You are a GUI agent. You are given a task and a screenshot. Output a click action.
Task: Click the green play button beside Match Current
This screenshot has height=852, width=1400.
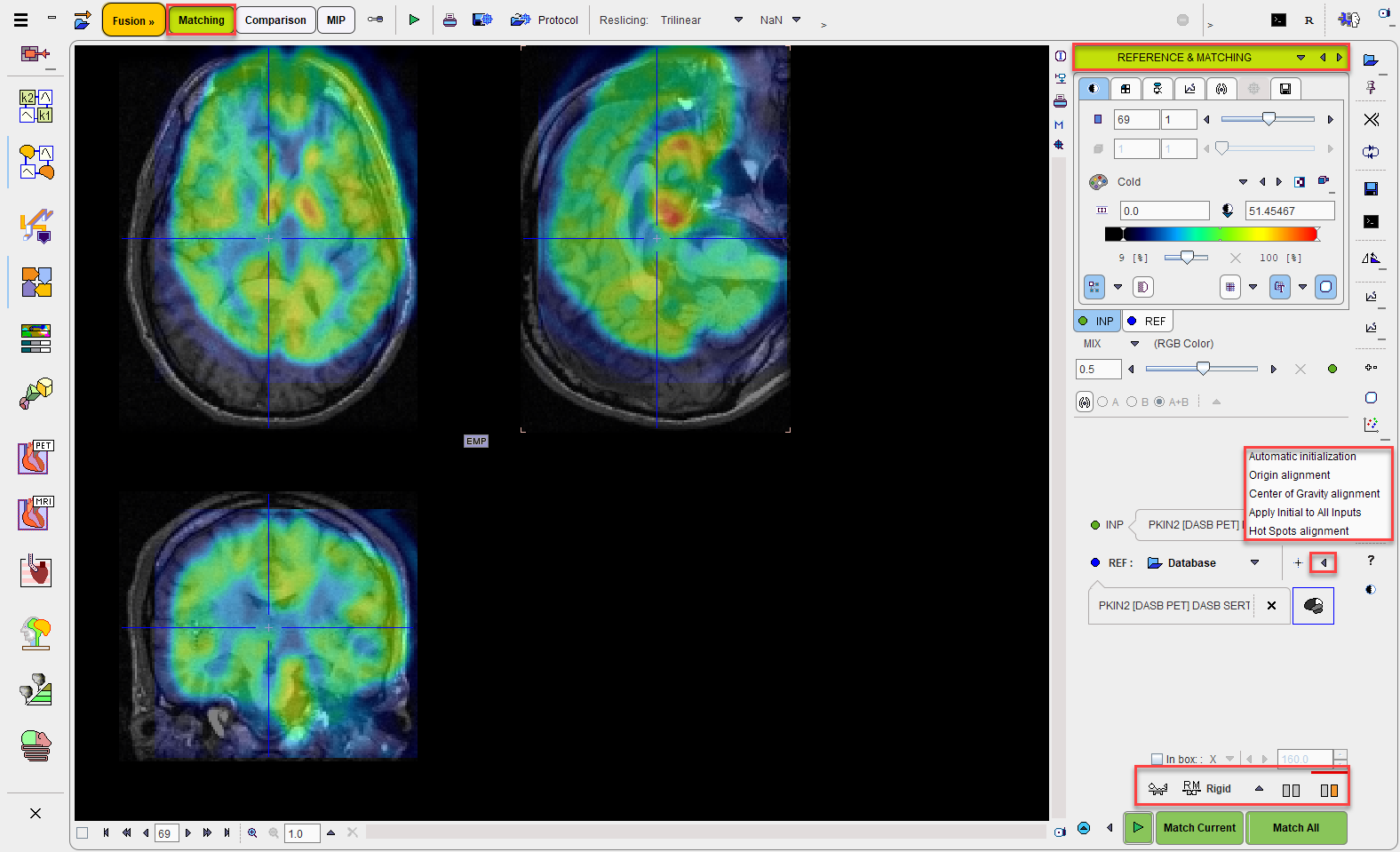(x=1138, y=827)
